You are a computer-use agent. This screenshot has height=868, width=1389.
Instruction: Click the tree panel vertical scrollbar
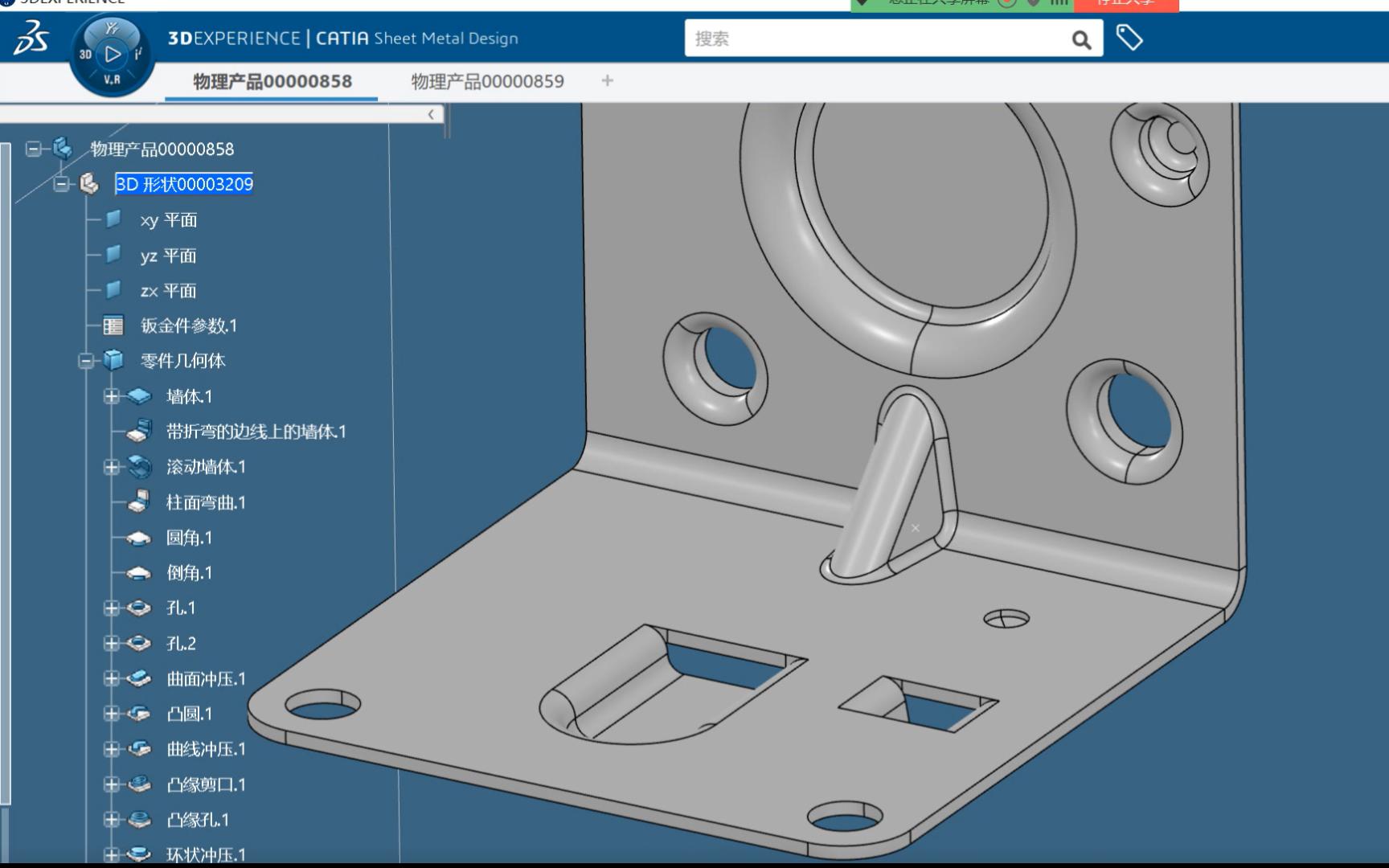(6, 474)
